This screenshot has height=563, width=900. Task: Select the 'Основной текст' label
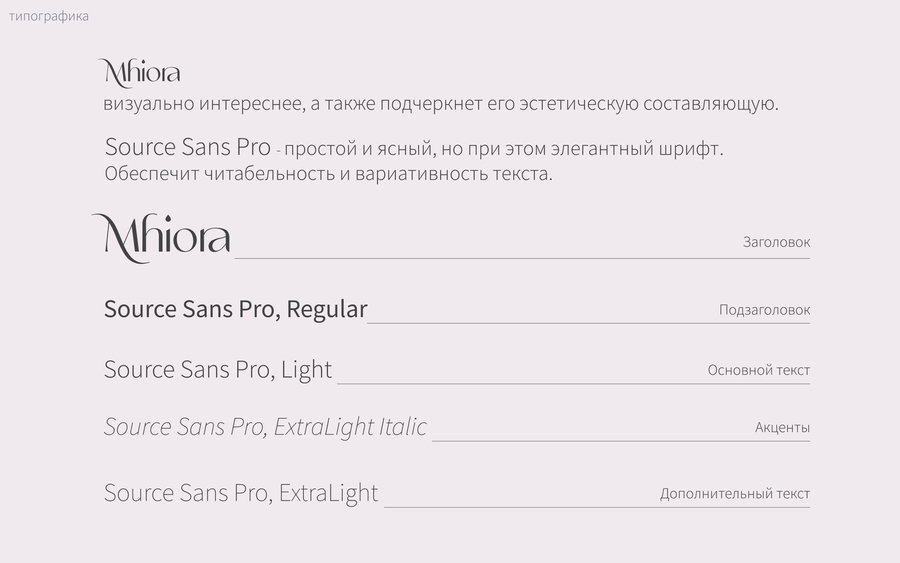tap(758, 370)
